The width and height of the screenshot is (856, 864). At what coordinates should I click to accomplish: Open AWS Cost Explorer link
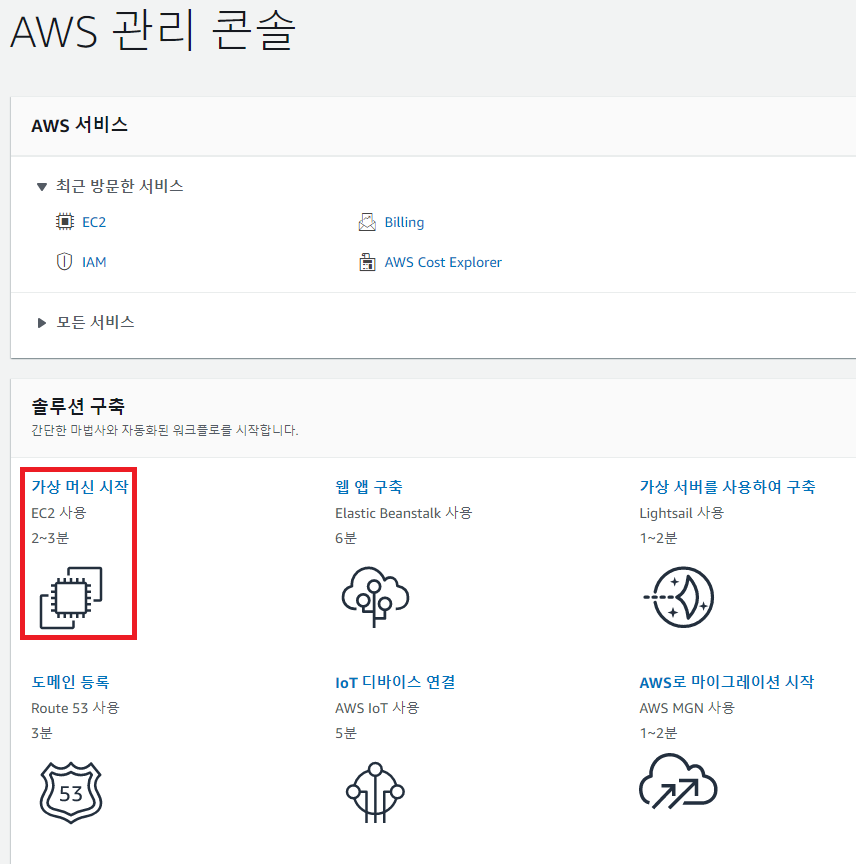[443, 262]
